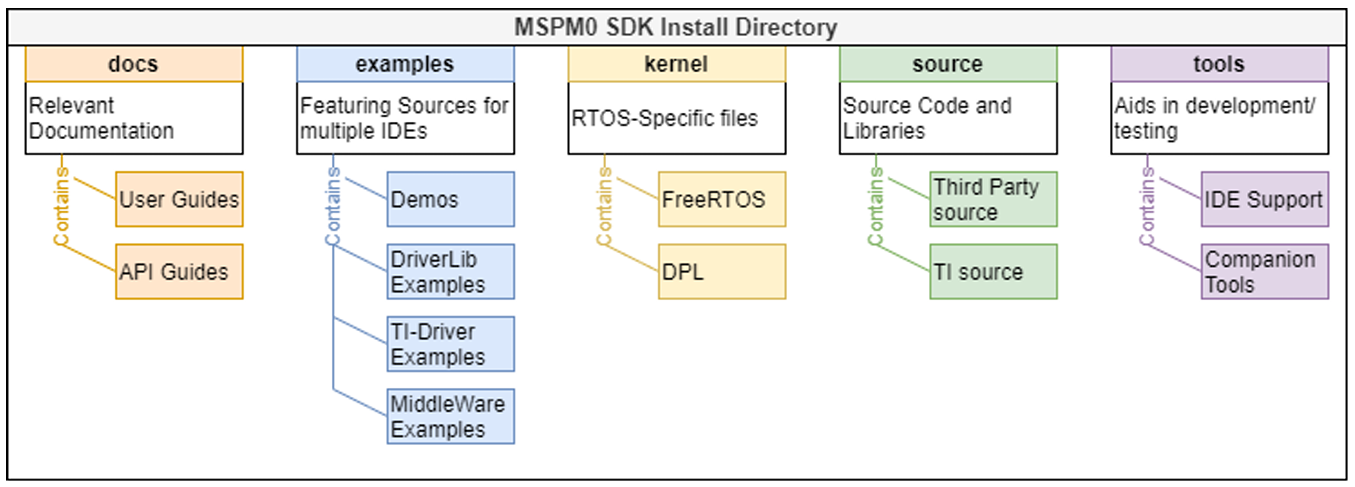Open the API Guides box
Image resolution: width=1355 pixels, height=487 pixels.
point(179,271)
